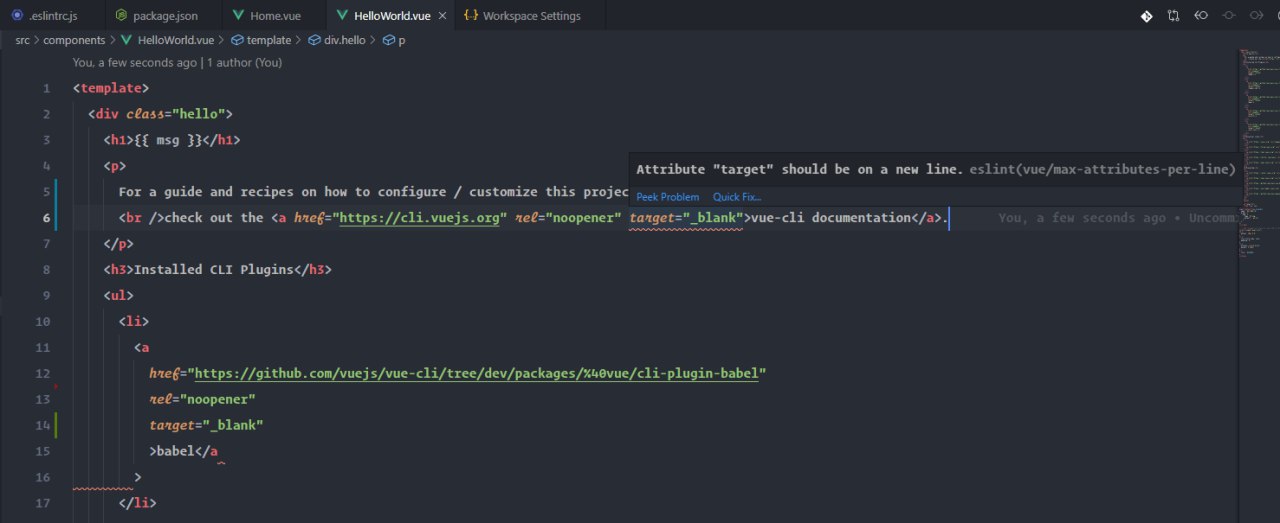
Task: Open changes with previous revision arrow icon
Action: (1201, 16)
